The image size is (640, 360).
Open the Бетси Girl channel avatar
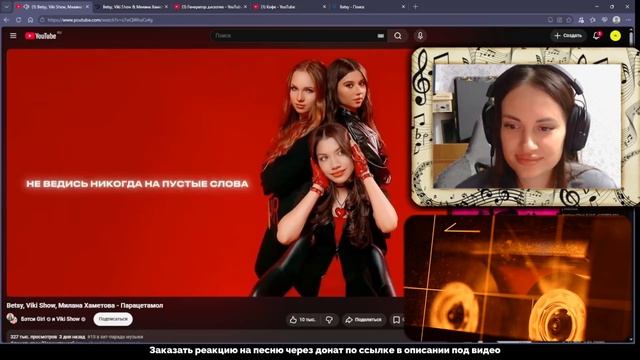click(x=11, y=319)
